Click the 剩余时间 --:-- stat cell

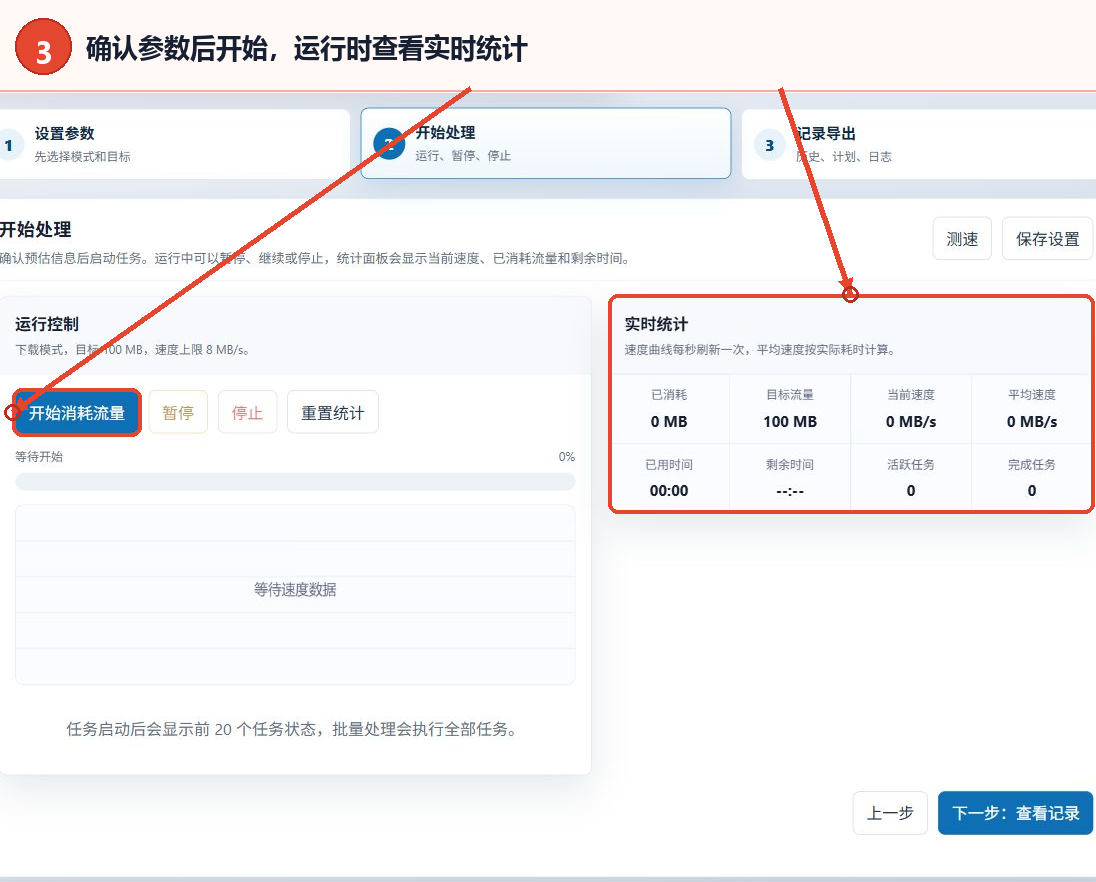pos(790,477)
